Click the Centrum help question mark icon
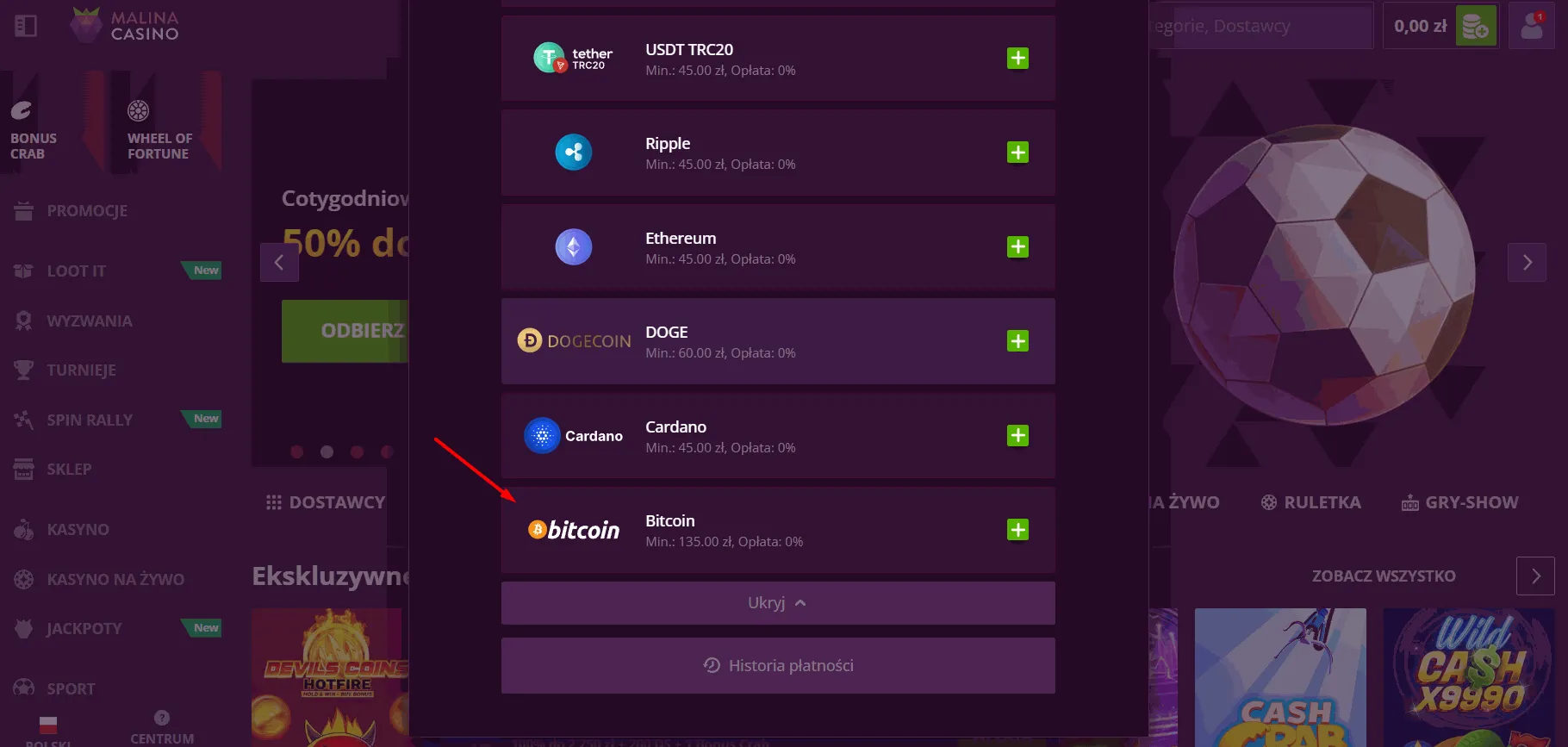The image size is (1568, 747). tap(161, 716)
